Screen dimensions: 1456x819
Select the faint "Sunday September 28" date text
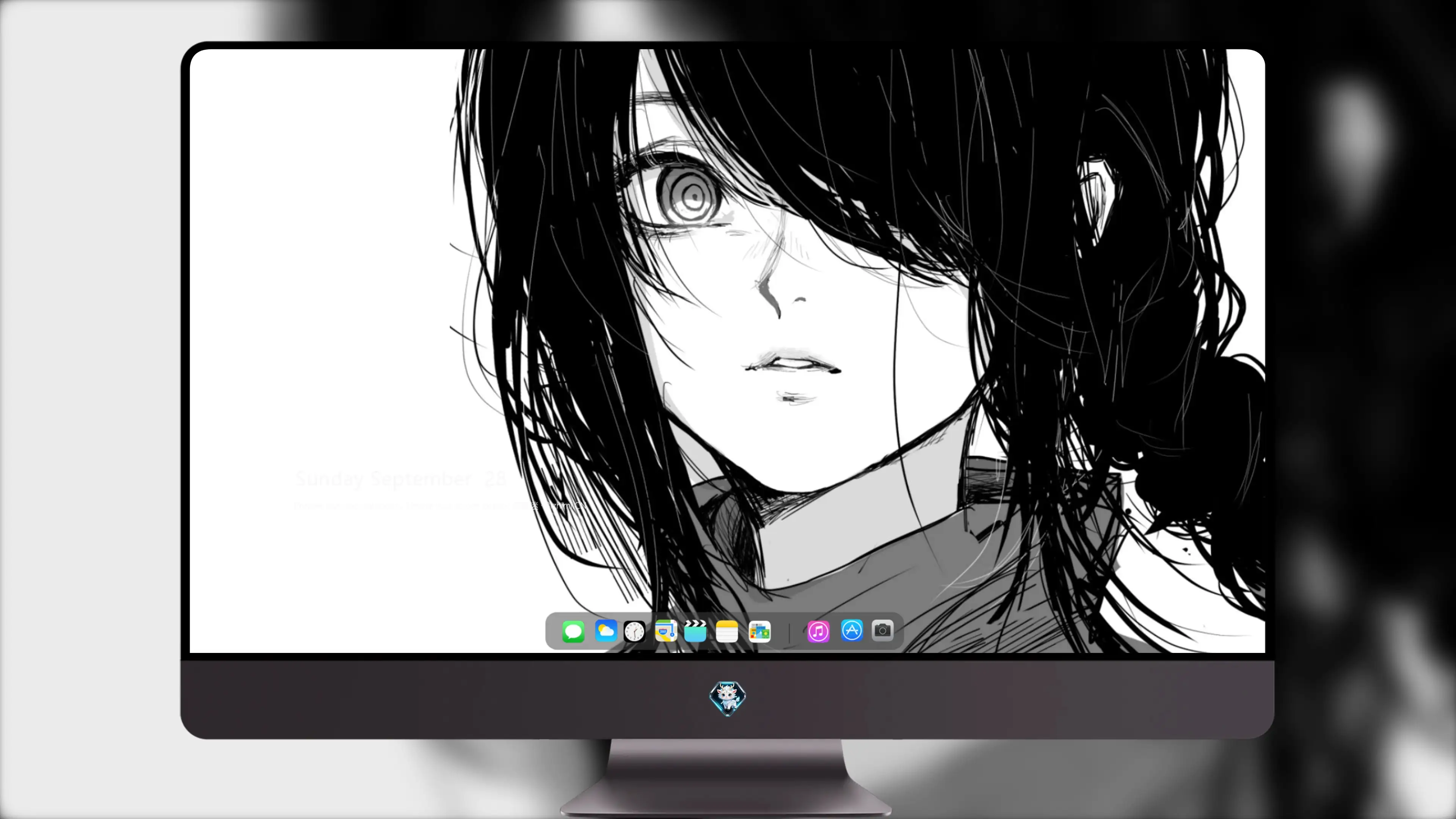coord(401,479)
